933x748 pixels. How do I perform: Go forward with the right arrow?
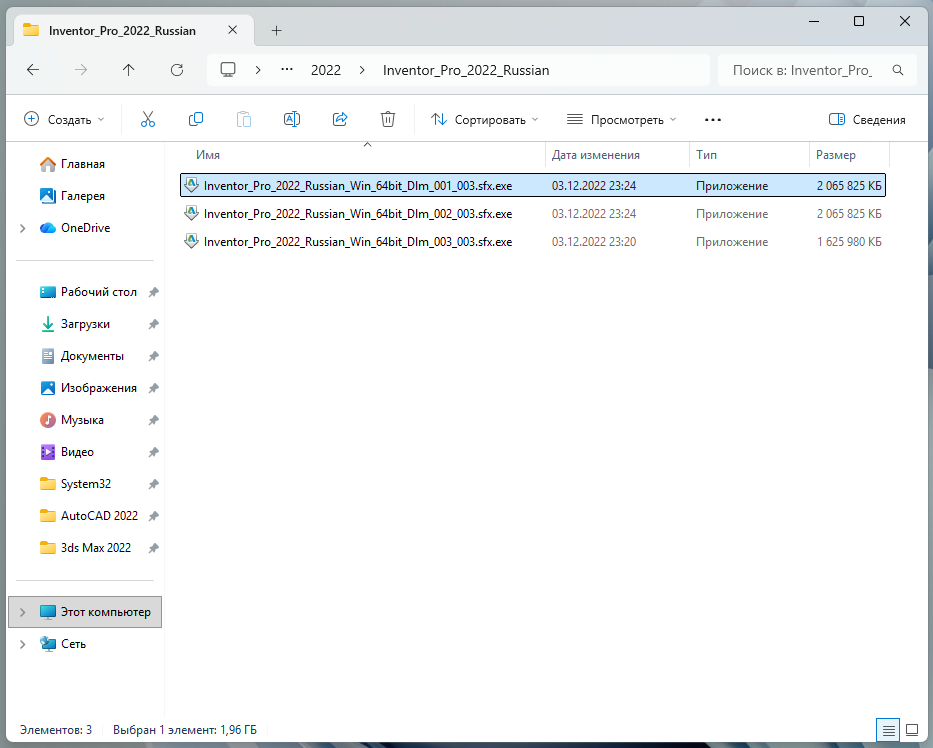coord(81,70)
